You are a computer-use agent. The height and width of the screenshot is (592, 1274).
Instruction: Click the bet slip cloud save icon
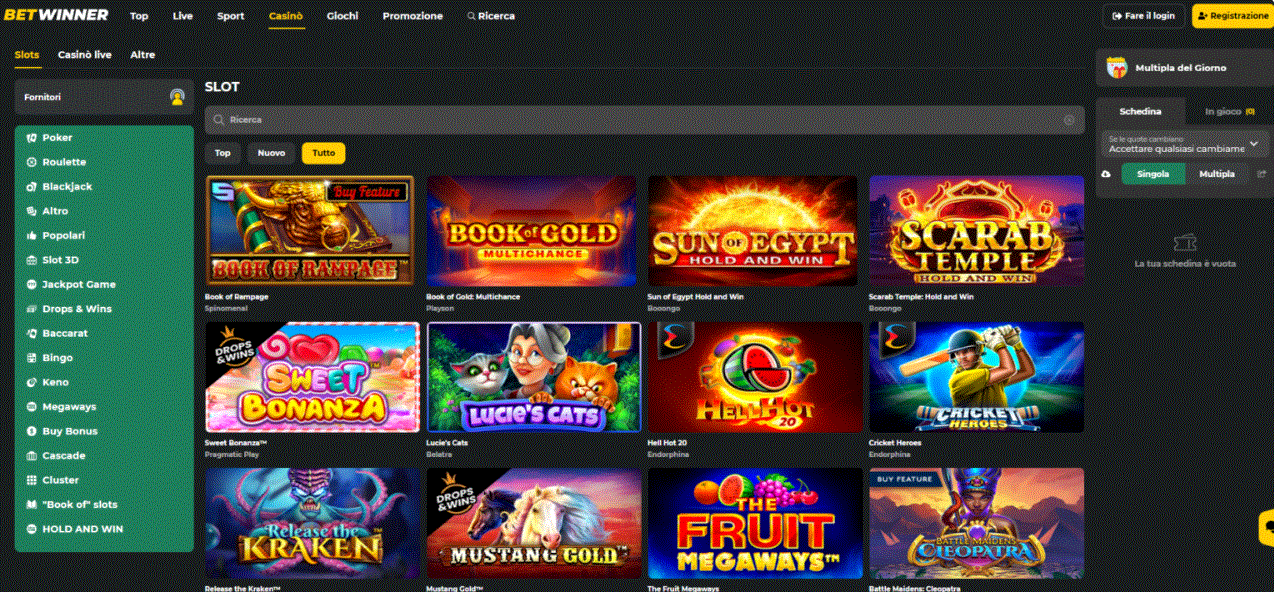click(x=1105, y=174)
